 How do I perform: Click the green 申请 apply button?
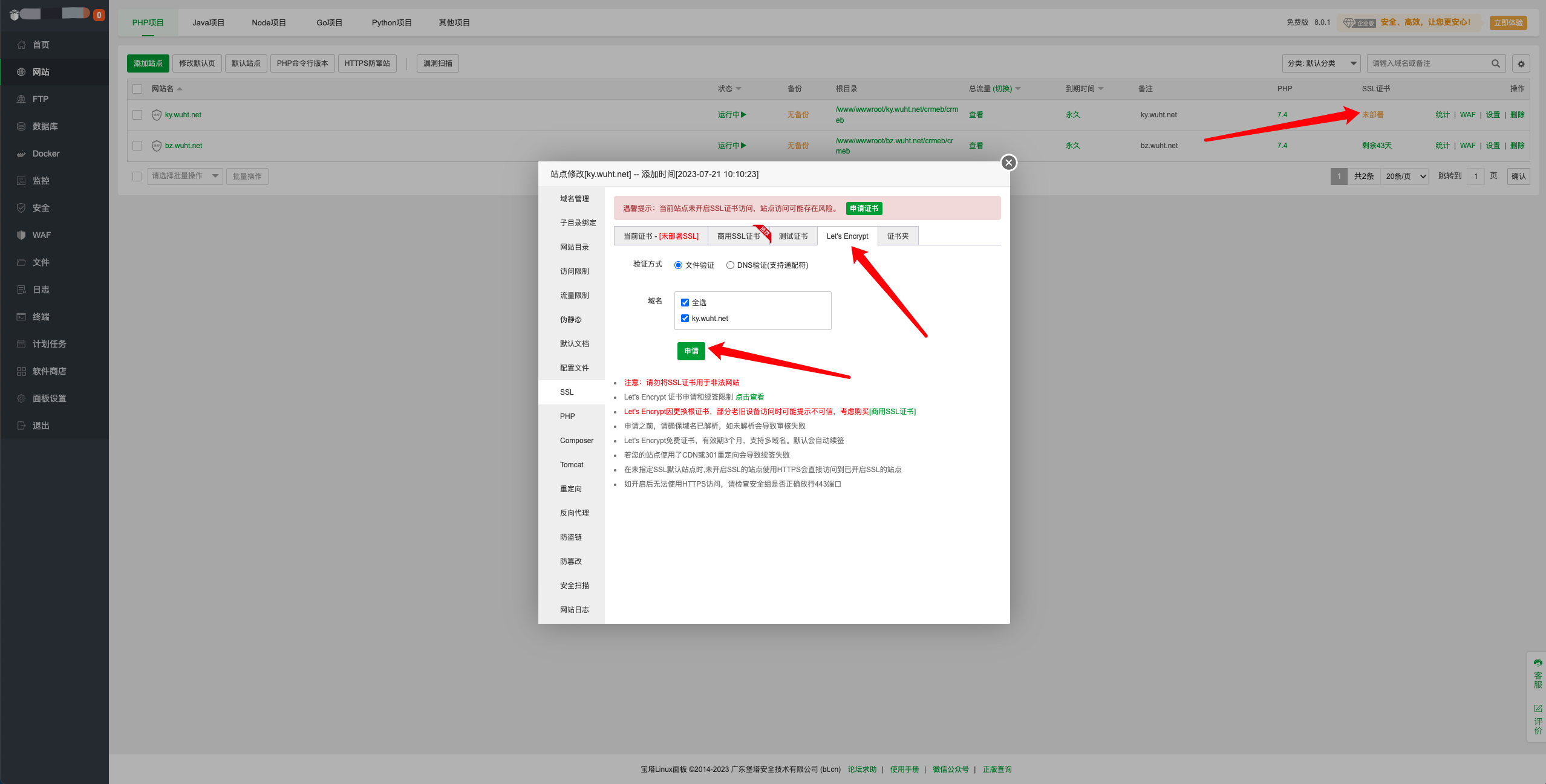tap(690, 351)
